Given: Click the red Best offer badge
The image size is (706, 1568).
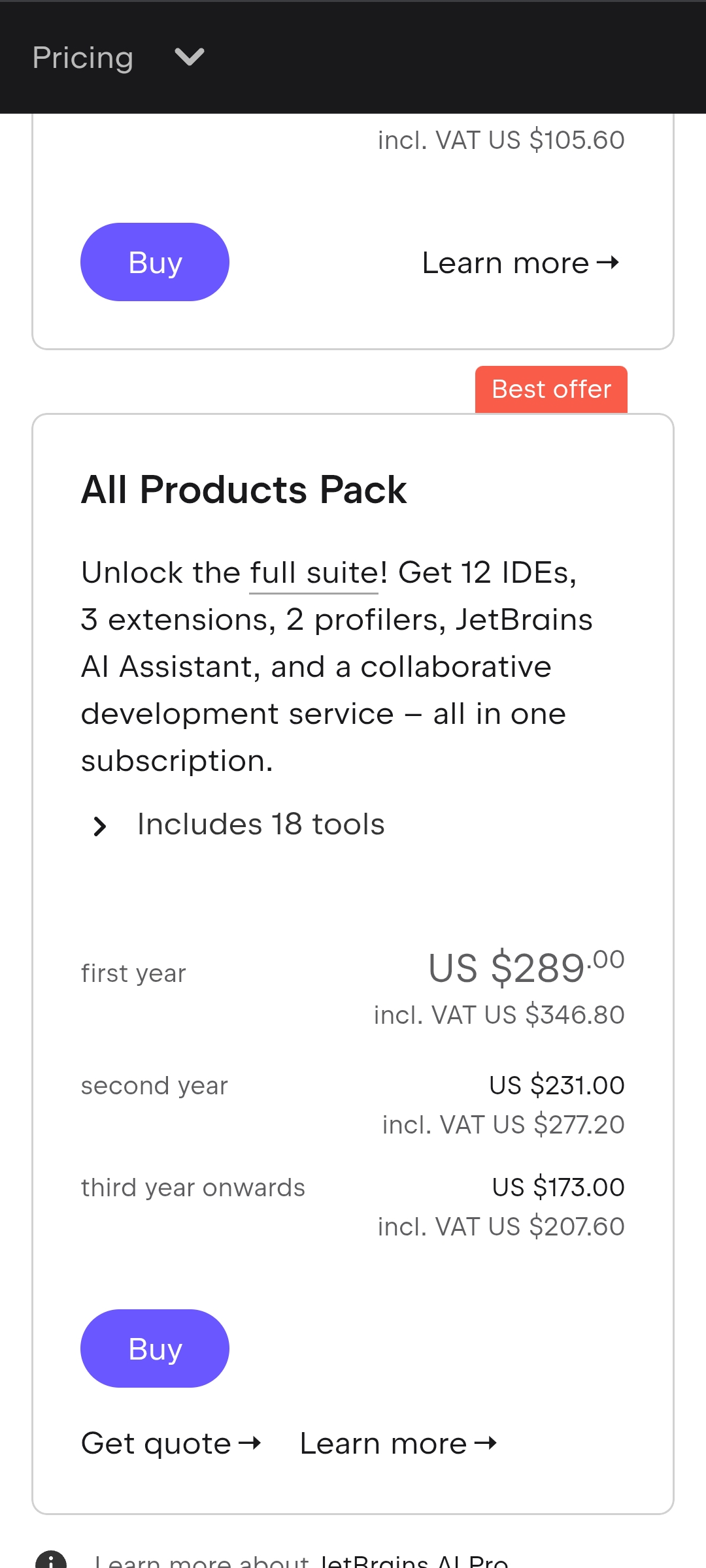Looking at the screenshot, I should coord(551,389).
